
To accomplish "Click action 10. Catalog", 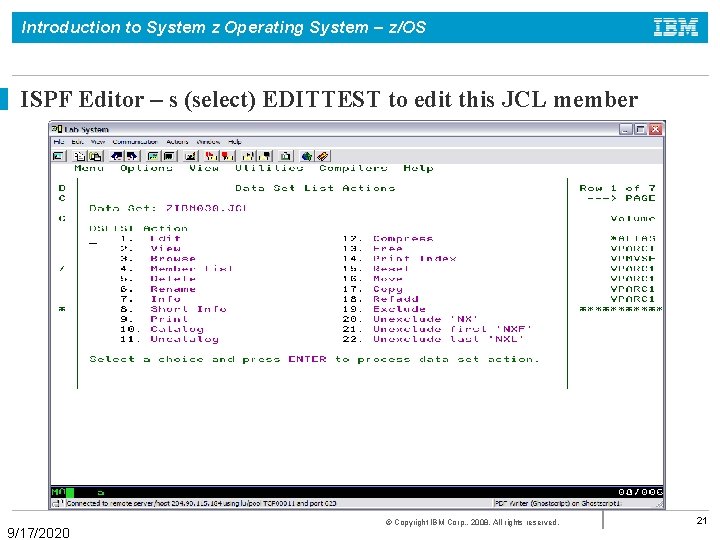I will pos(162,329).
